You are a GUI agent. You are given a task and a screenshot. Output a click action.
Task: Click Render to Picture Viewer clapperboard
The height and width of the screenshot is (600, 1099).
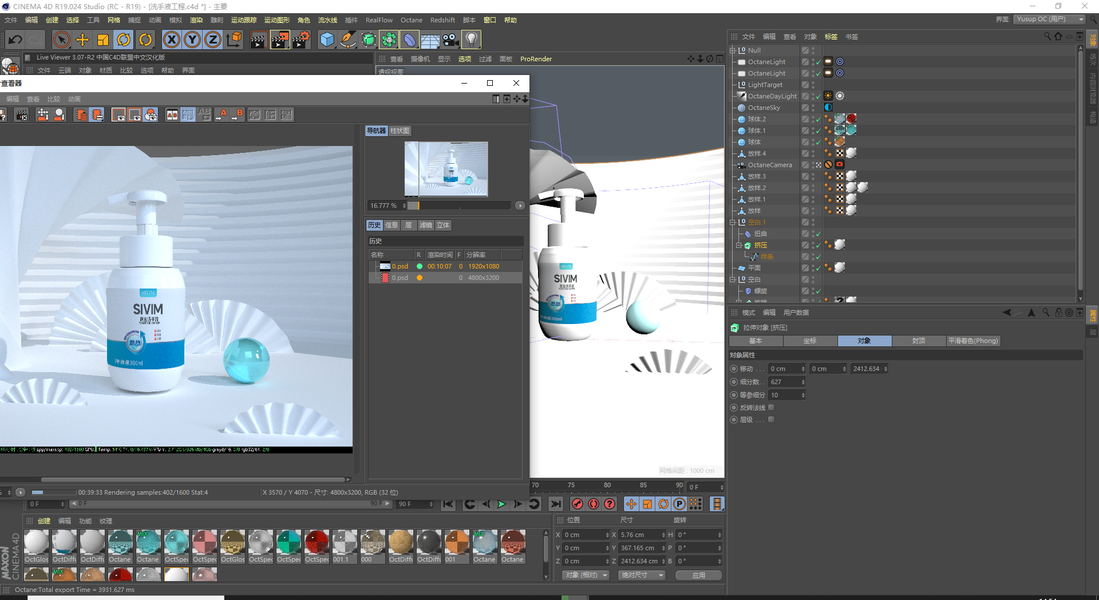(x=280, y=40)
